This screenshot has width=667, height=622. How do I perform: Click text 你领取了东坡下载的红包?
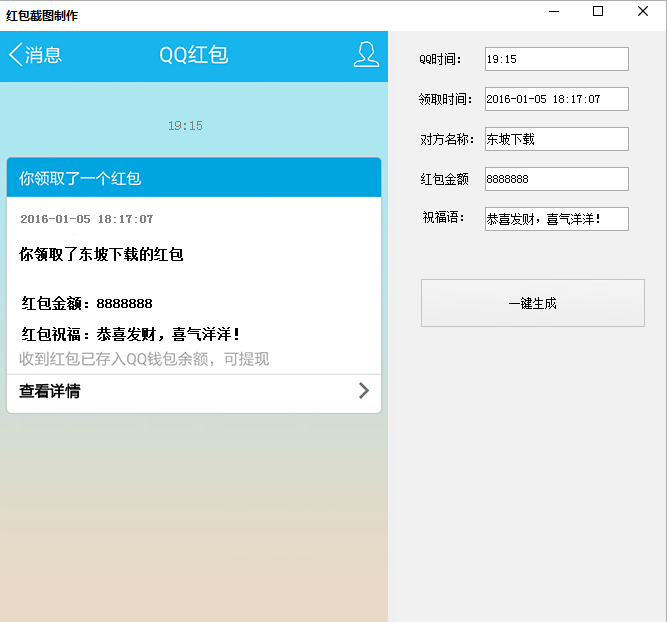[x=101, y=254]
